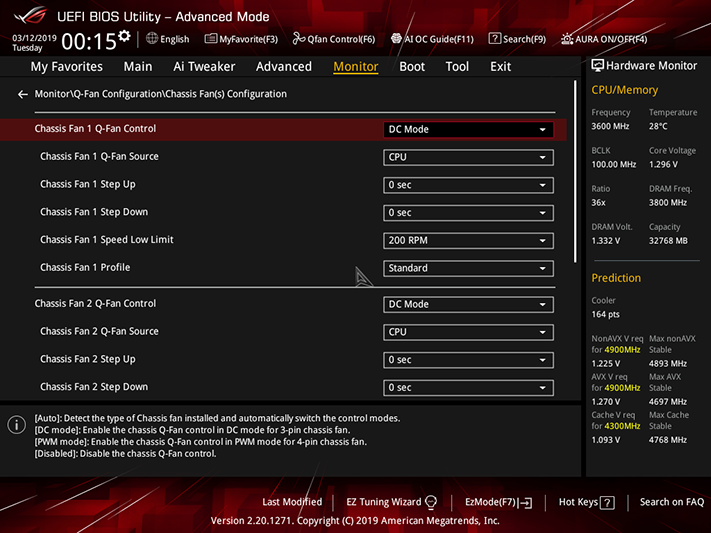The height and width of the screenshot is (533, 711).
Task: Click the 164 pts cooler score
Action: [605, 314]
